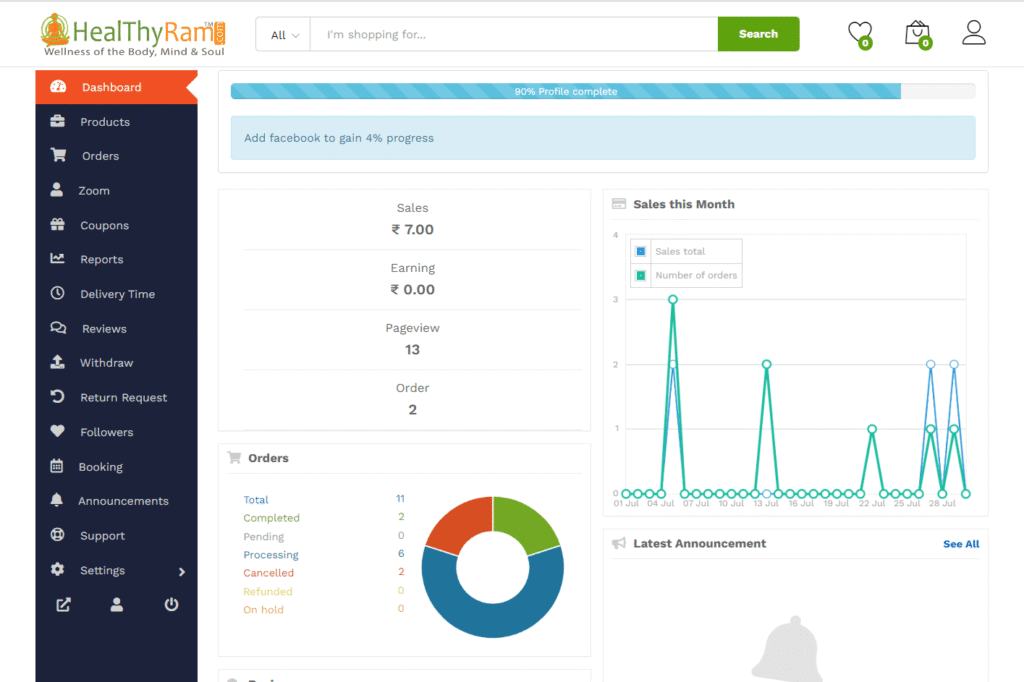Expand the Settings submenu arrow

pyautogui.click(x=182, y=572)
